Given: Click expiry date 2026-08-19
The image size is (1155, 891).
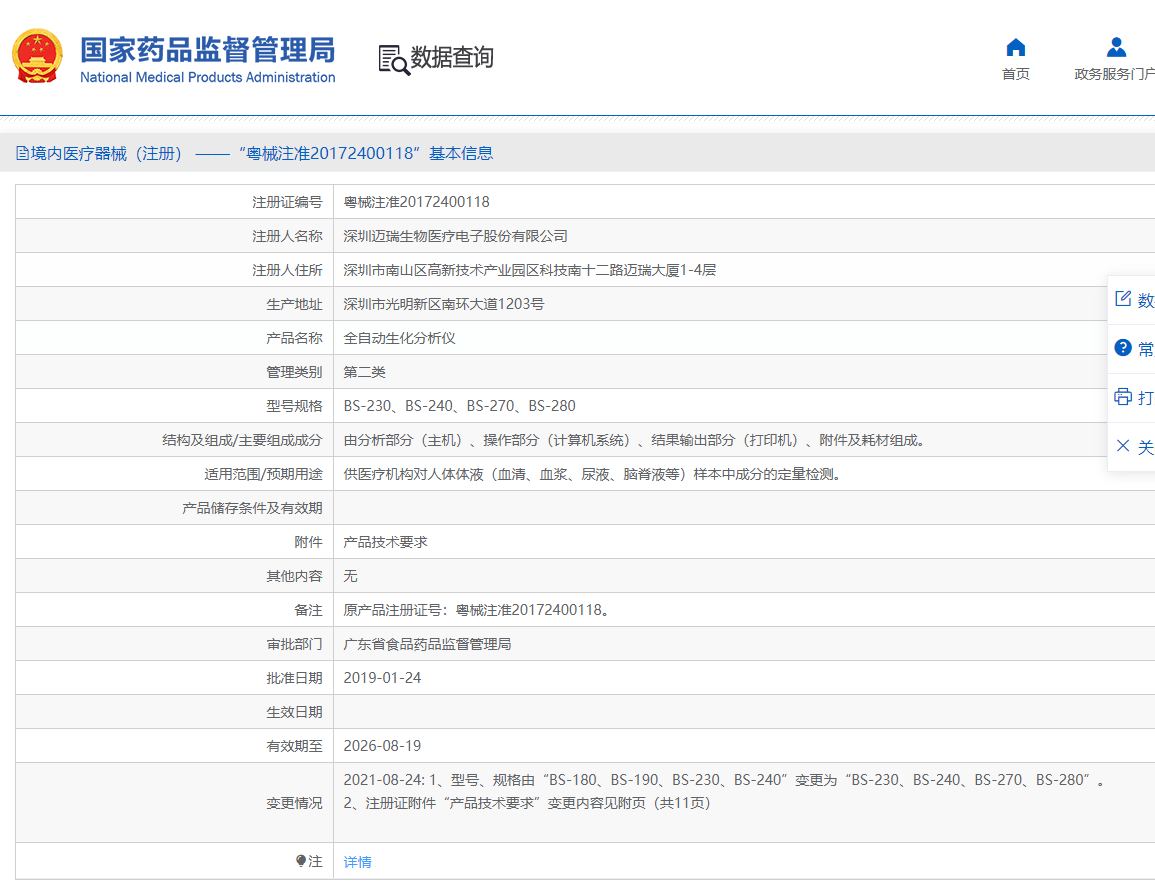Looking at the screenshot, I should (382, 746).
